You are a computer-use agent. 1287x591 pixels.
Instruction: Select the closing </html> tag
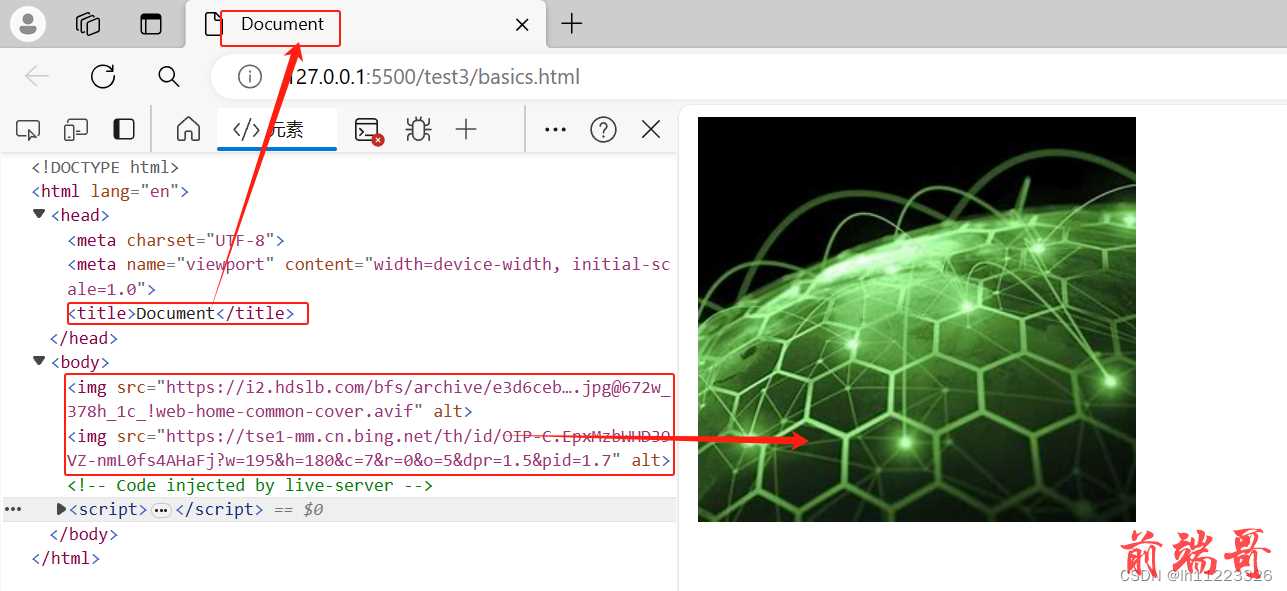tap(66, 558)
